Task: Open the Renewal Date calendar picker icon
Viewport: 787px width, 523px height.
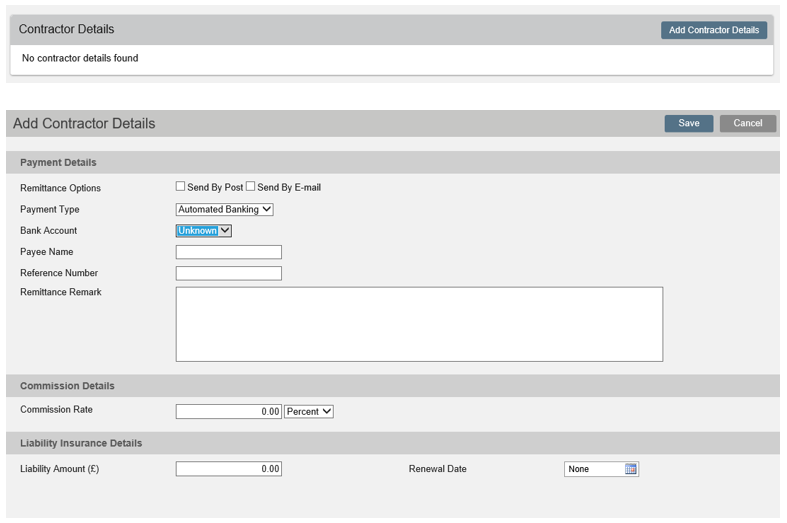Action: click(630, 469)
